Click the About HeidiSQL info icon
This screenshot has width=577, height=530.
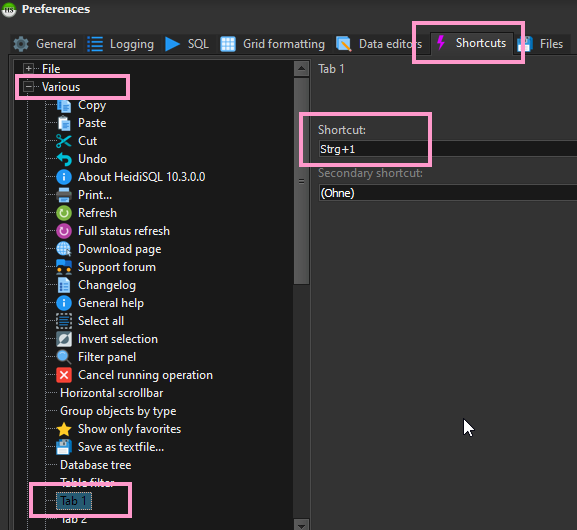pyautogui.click(x=64, y=177)
